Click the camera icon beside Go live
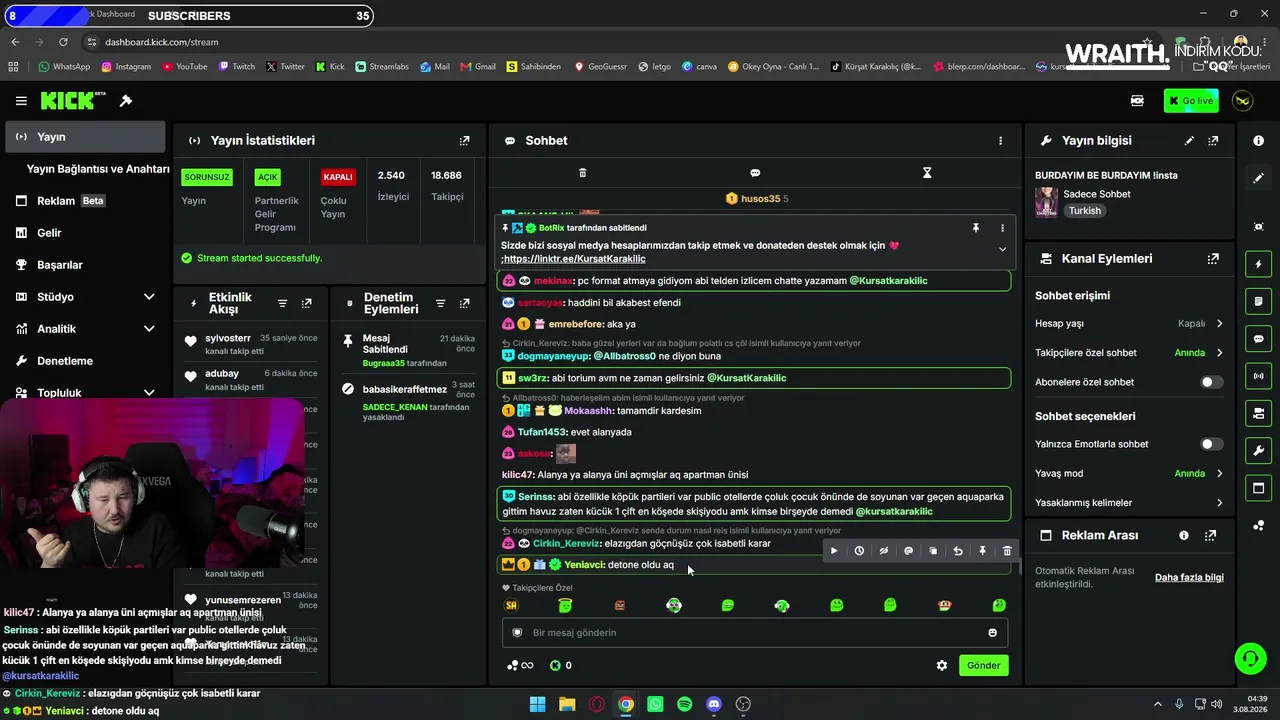The height and width of the screenshot is (720, 1280). pos(1137,101)
